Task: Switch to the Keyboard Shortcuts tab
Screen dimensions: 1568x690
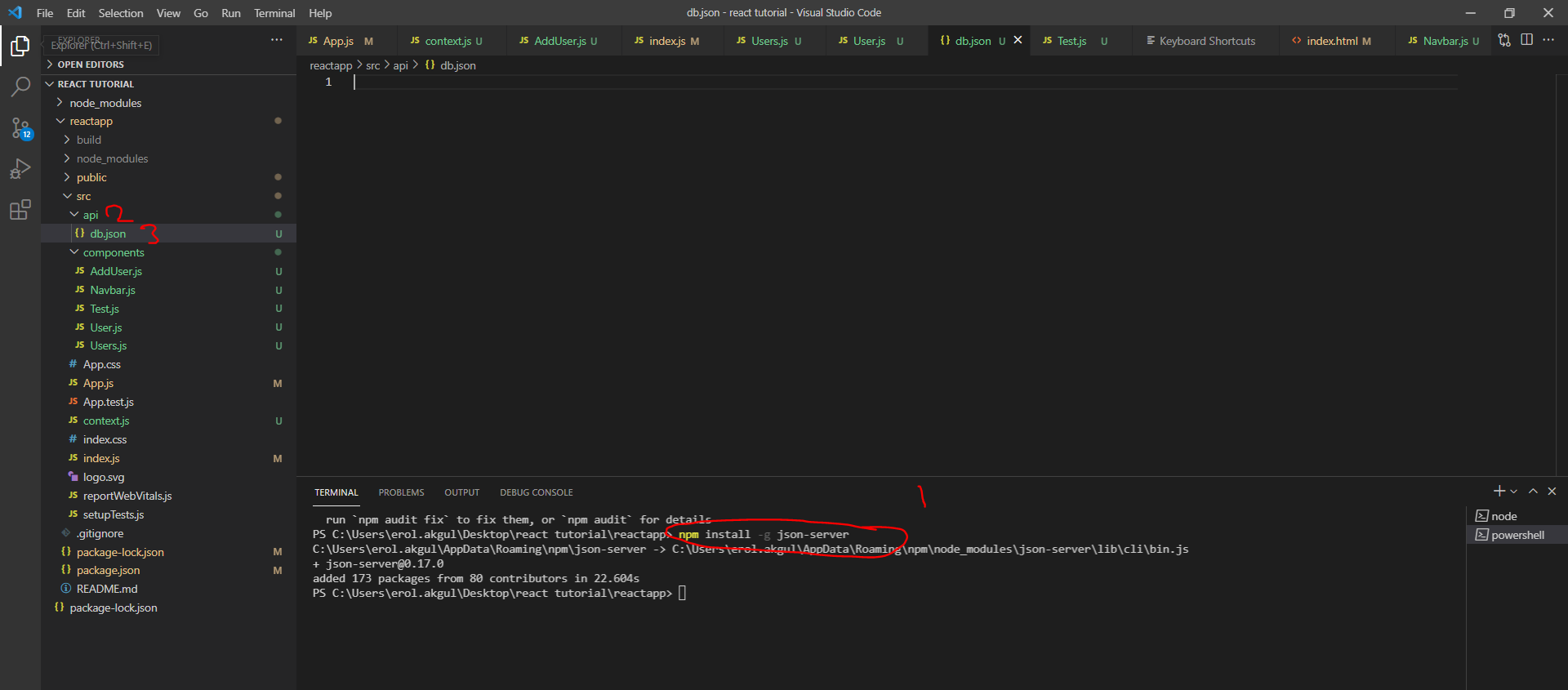Action: [x=1206, y=41]
